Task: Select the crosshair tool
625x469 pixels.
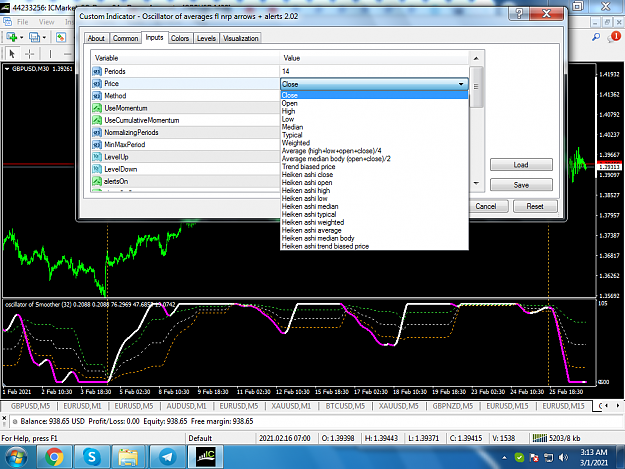Action: click(29, 53)
